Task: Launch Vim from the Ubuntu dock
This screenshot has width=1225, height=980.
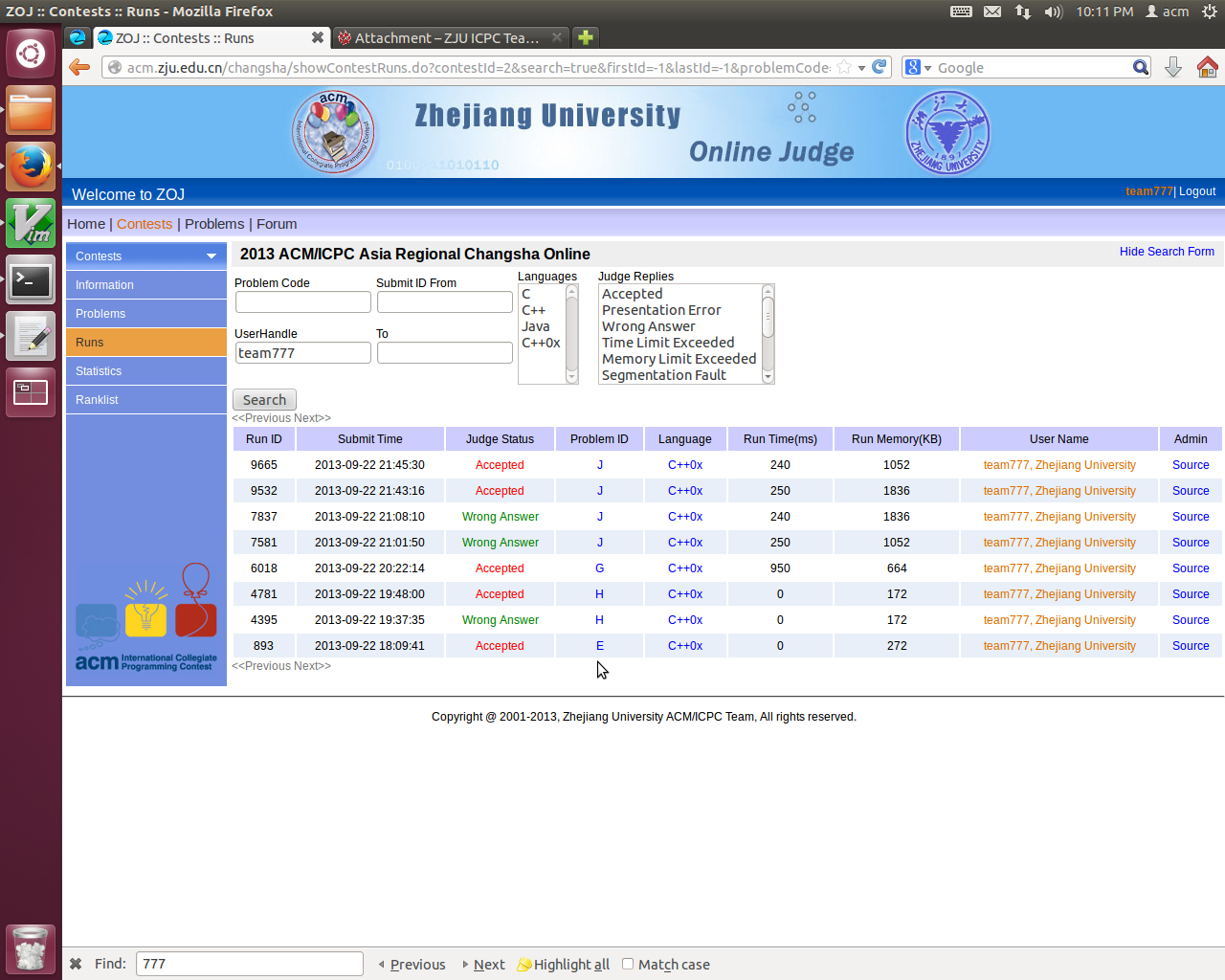Action: click(31, 223)
